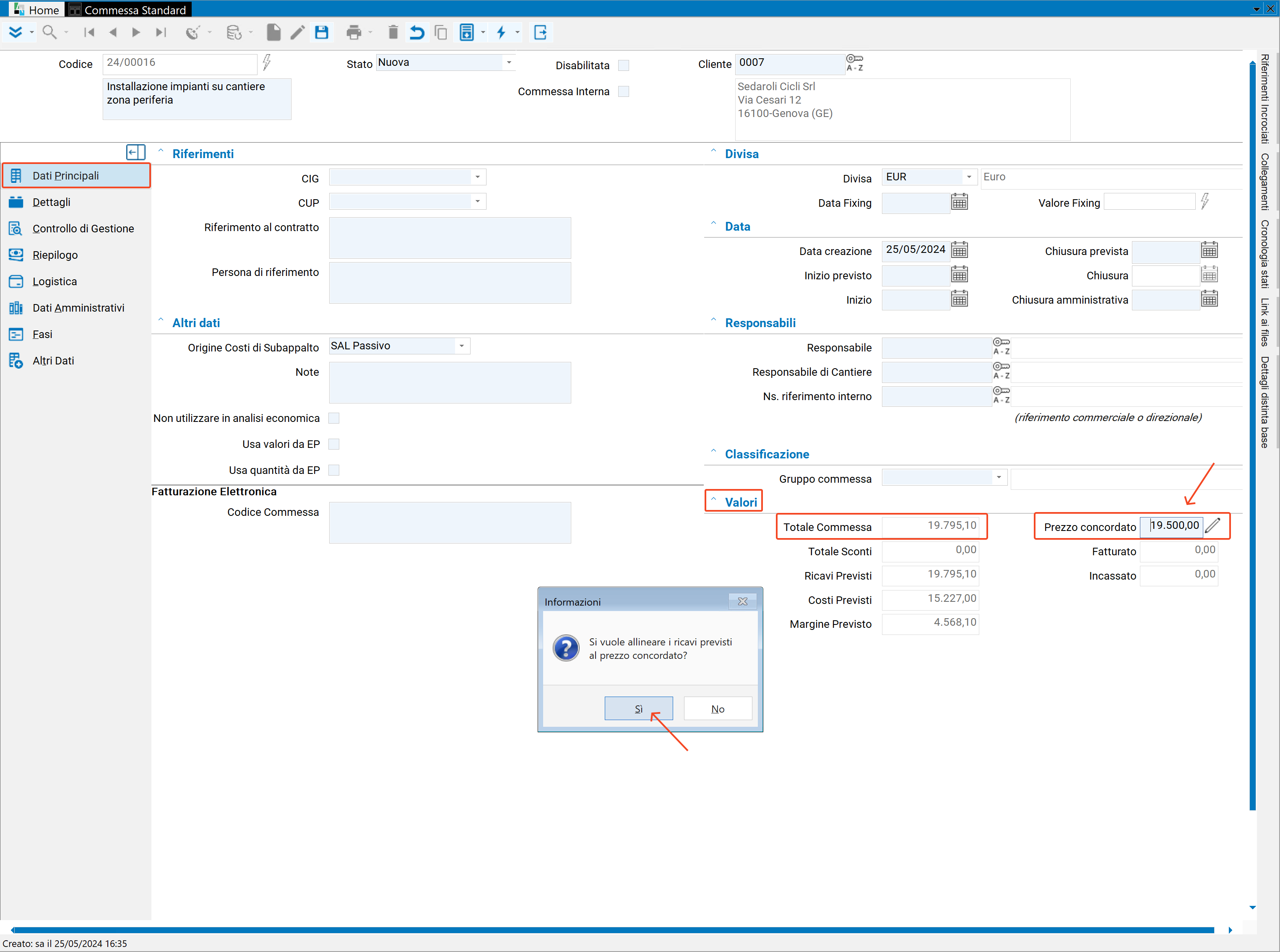The width and height of the screenshot is (1280, 952).
Task: Collapse the Altri dati section
Action: click(x=161, y=320)
